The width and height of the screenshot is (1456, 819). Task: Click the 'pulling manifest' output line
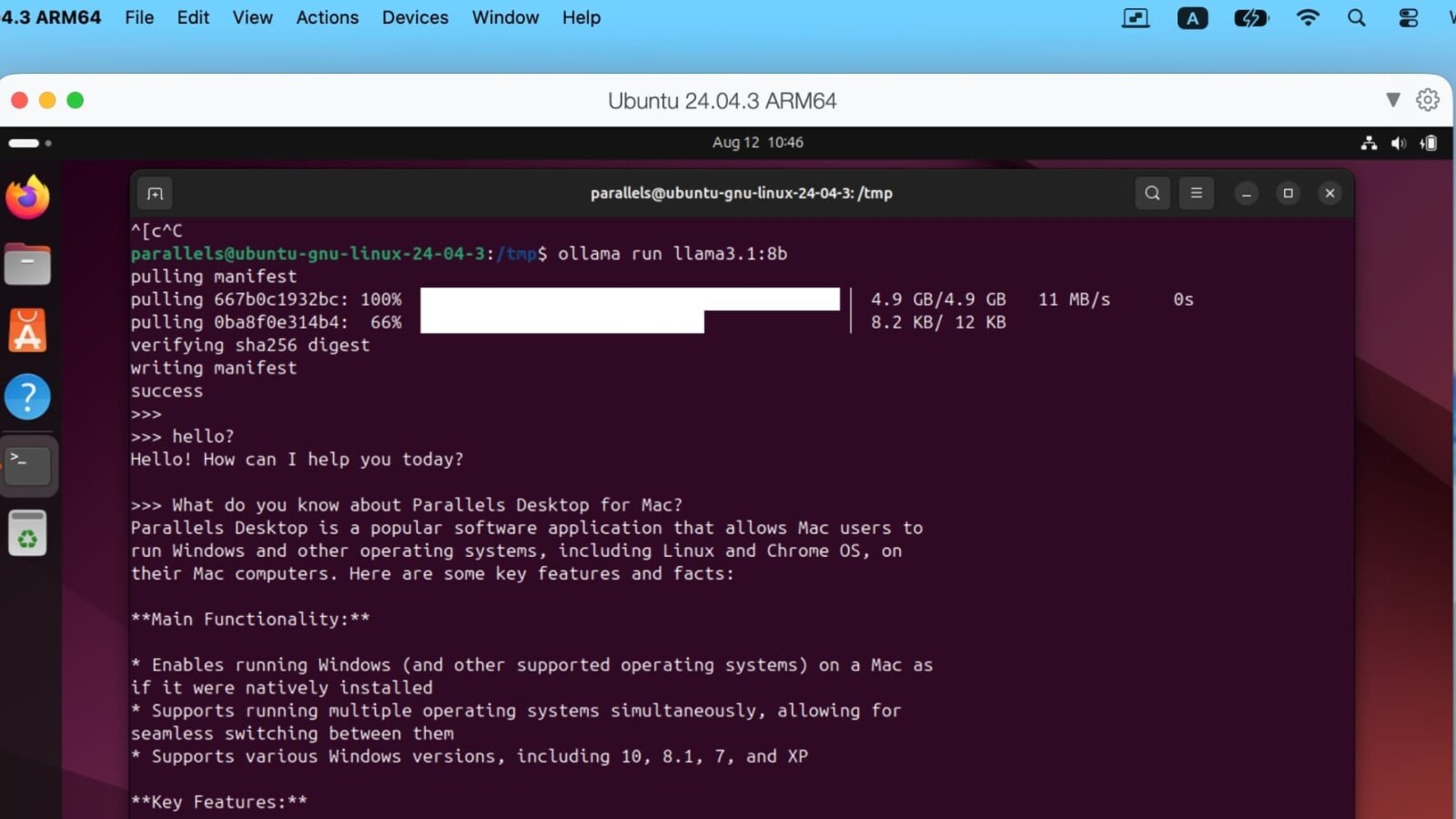point(214,277)
